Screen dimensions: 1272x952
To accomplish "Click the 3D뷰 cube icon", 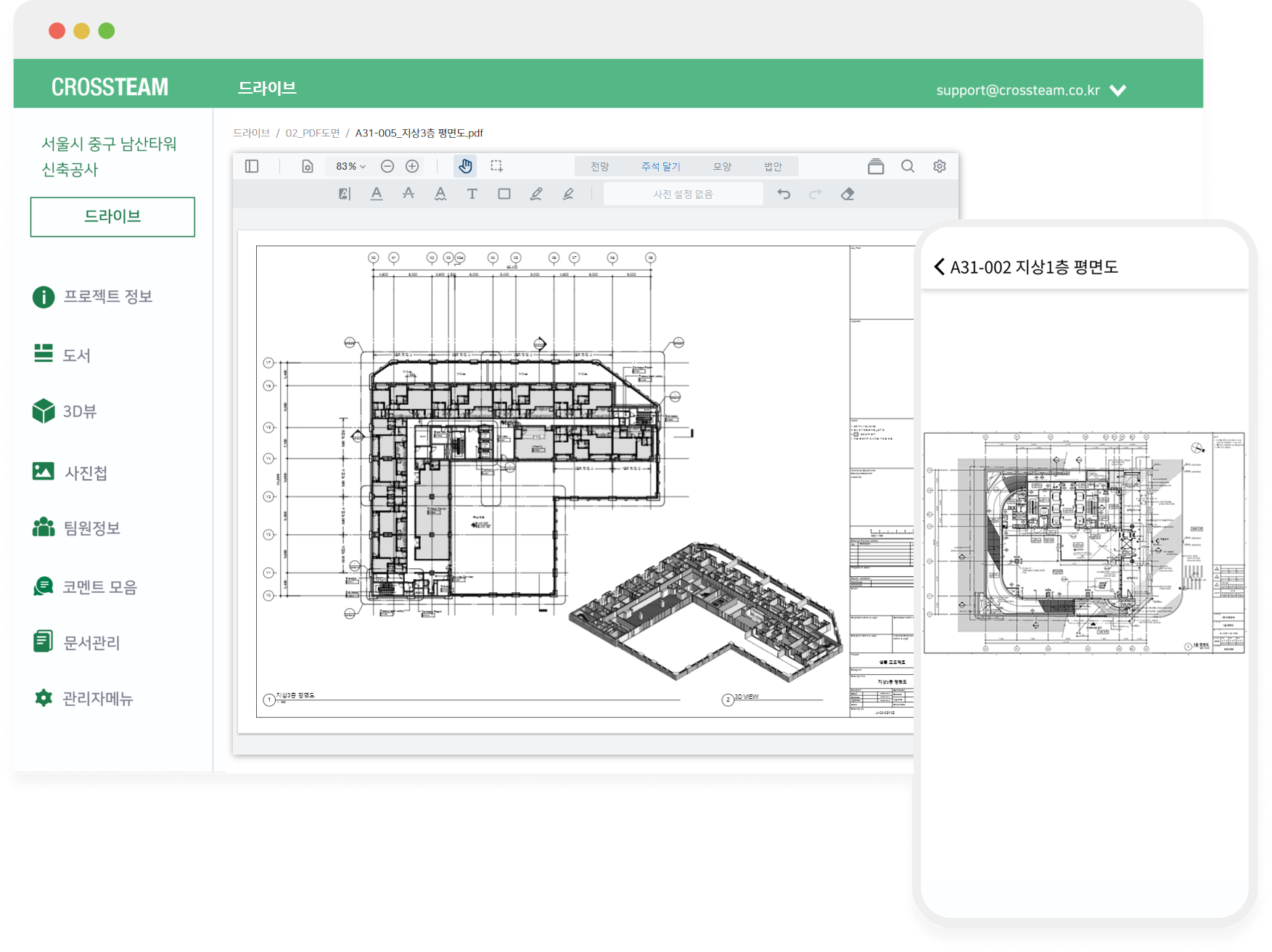I will click(44, 411).
